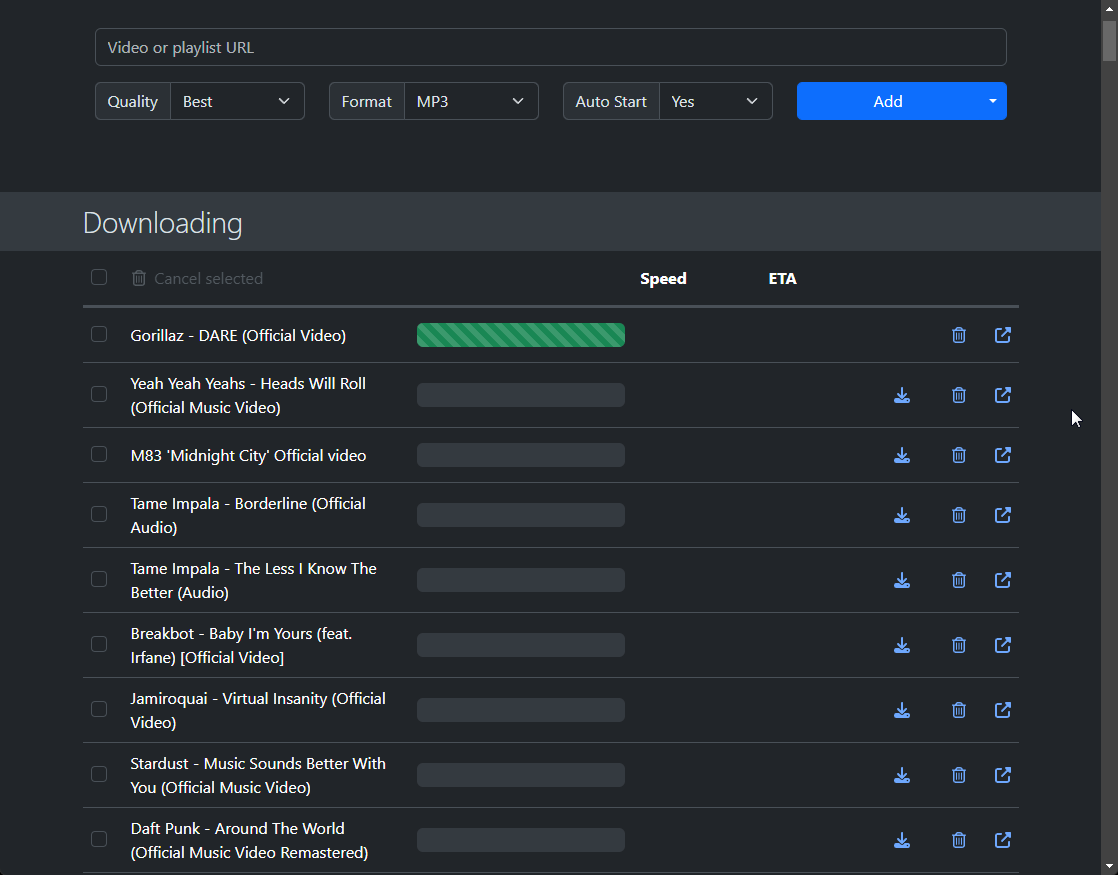Select Tame Impala - Borderline checkbox
Image resolution: width=1118 pixels, height=875 pixels.
(x=99, y=513)
